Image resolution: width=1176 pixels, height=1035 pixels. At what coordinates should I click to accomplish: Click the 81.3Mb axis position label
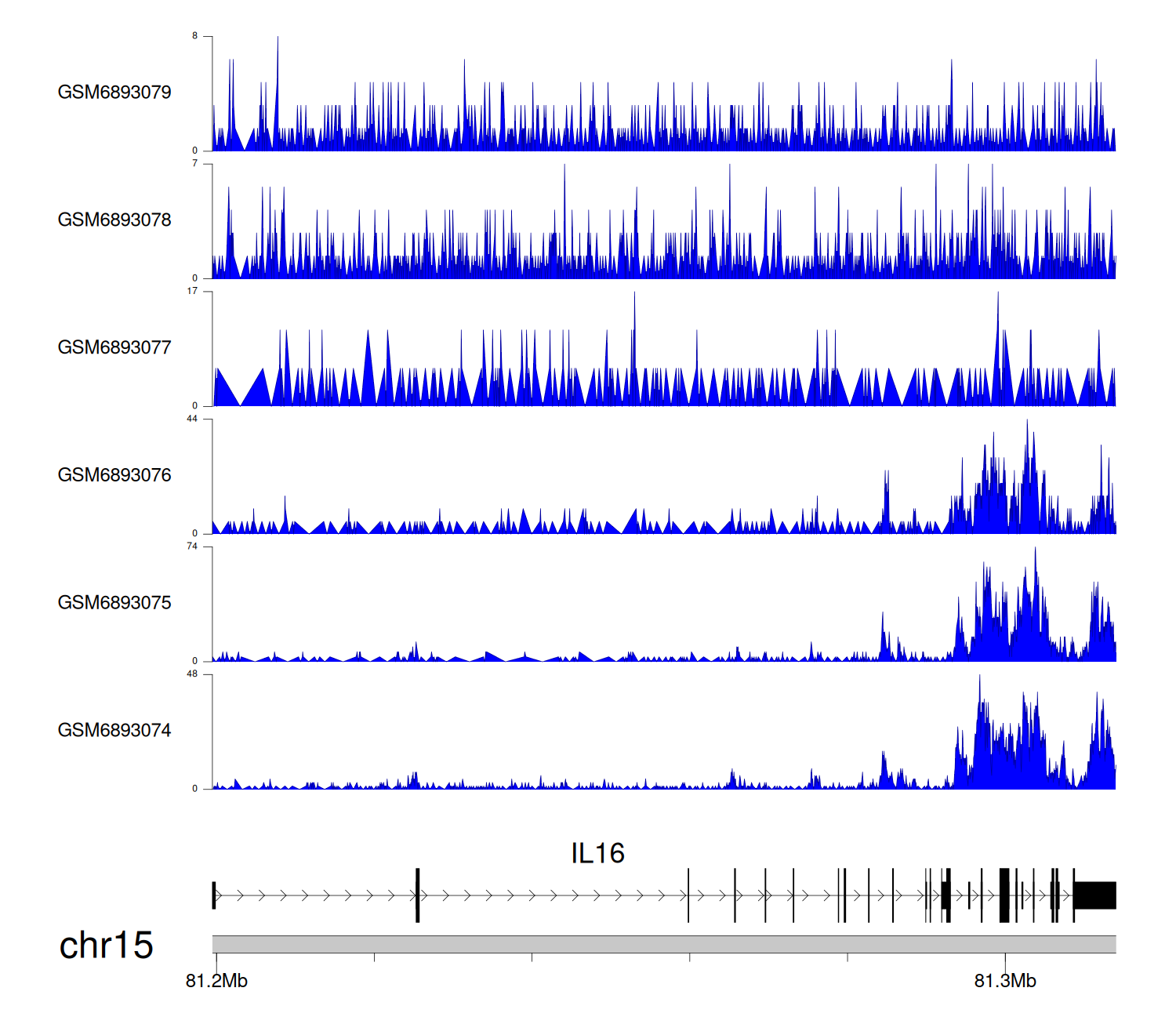pos(1005,981)
